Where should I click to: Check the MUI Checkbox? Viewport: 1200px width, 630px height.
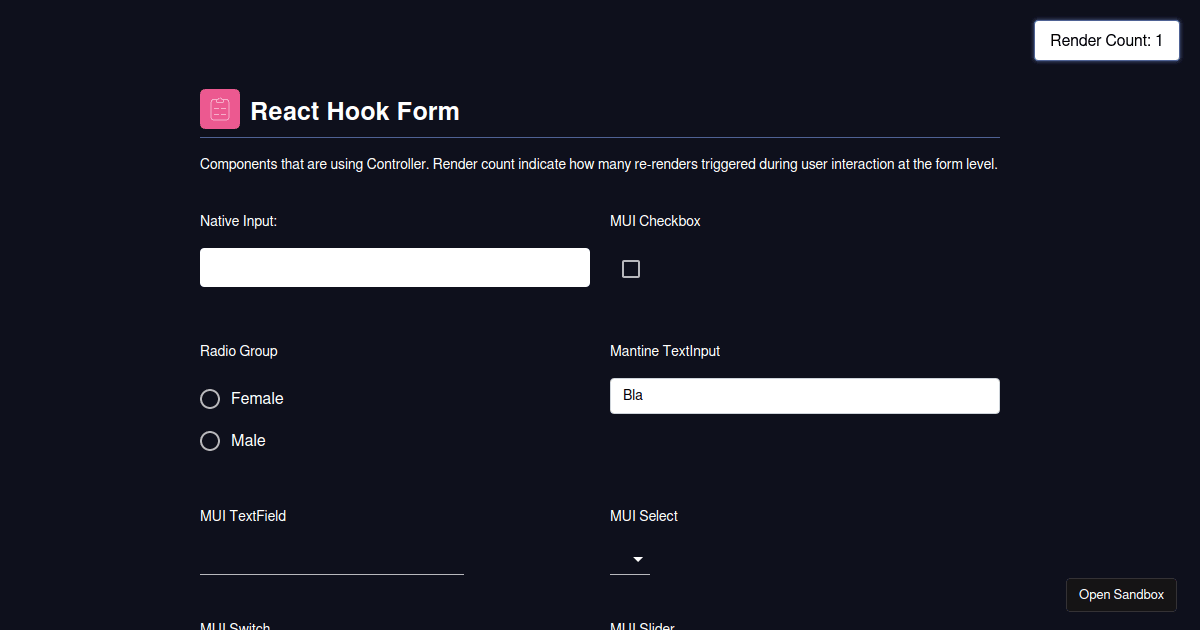pyautogui.click(x=631, y=268)
